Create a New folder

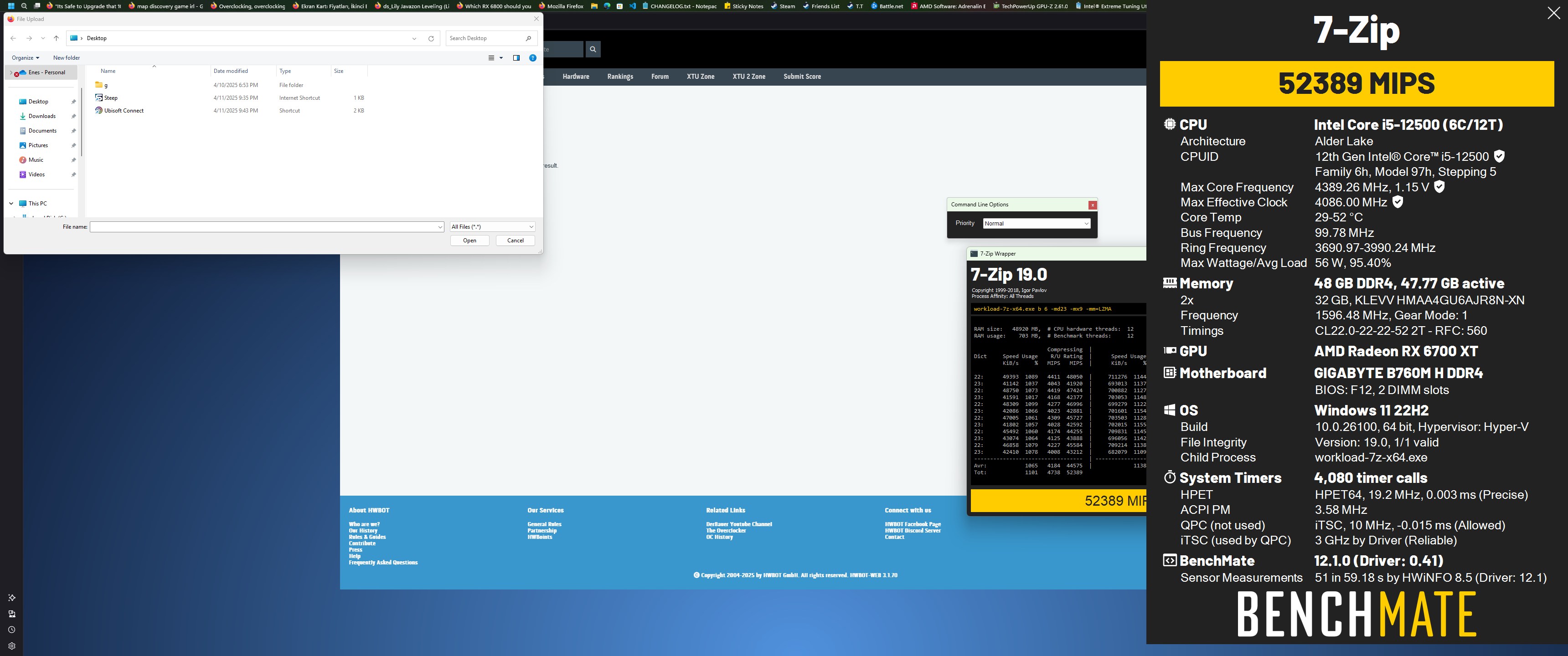67,58
